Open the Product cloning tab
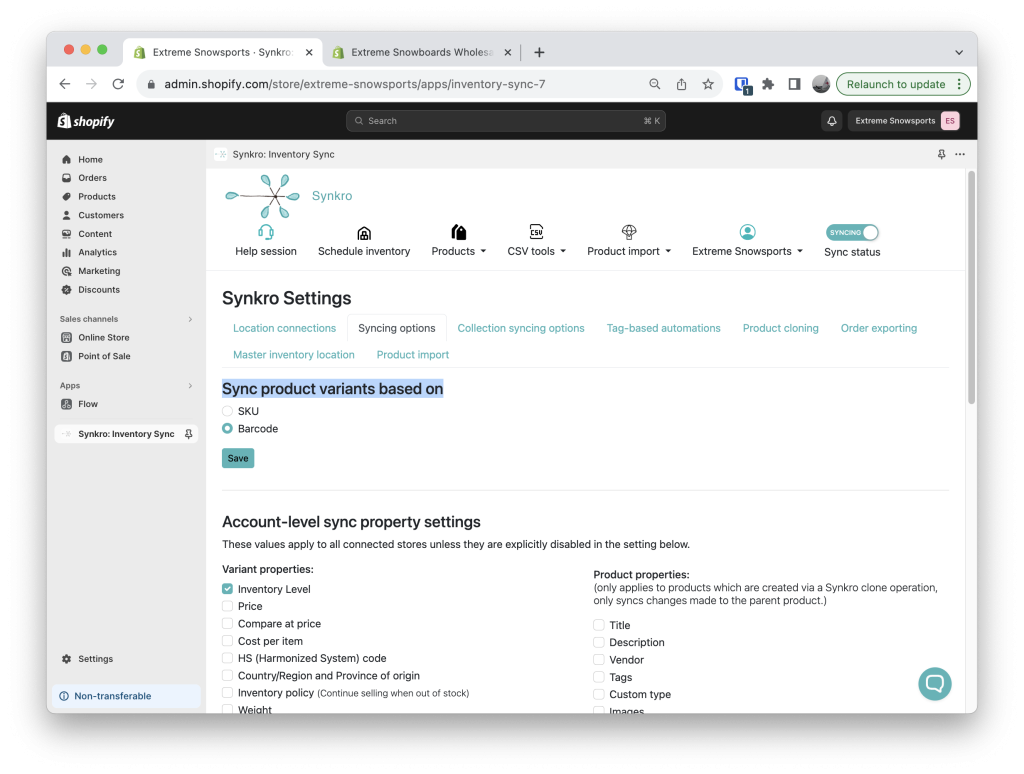This screenshot has width=1024, height=774. (780, 328)
